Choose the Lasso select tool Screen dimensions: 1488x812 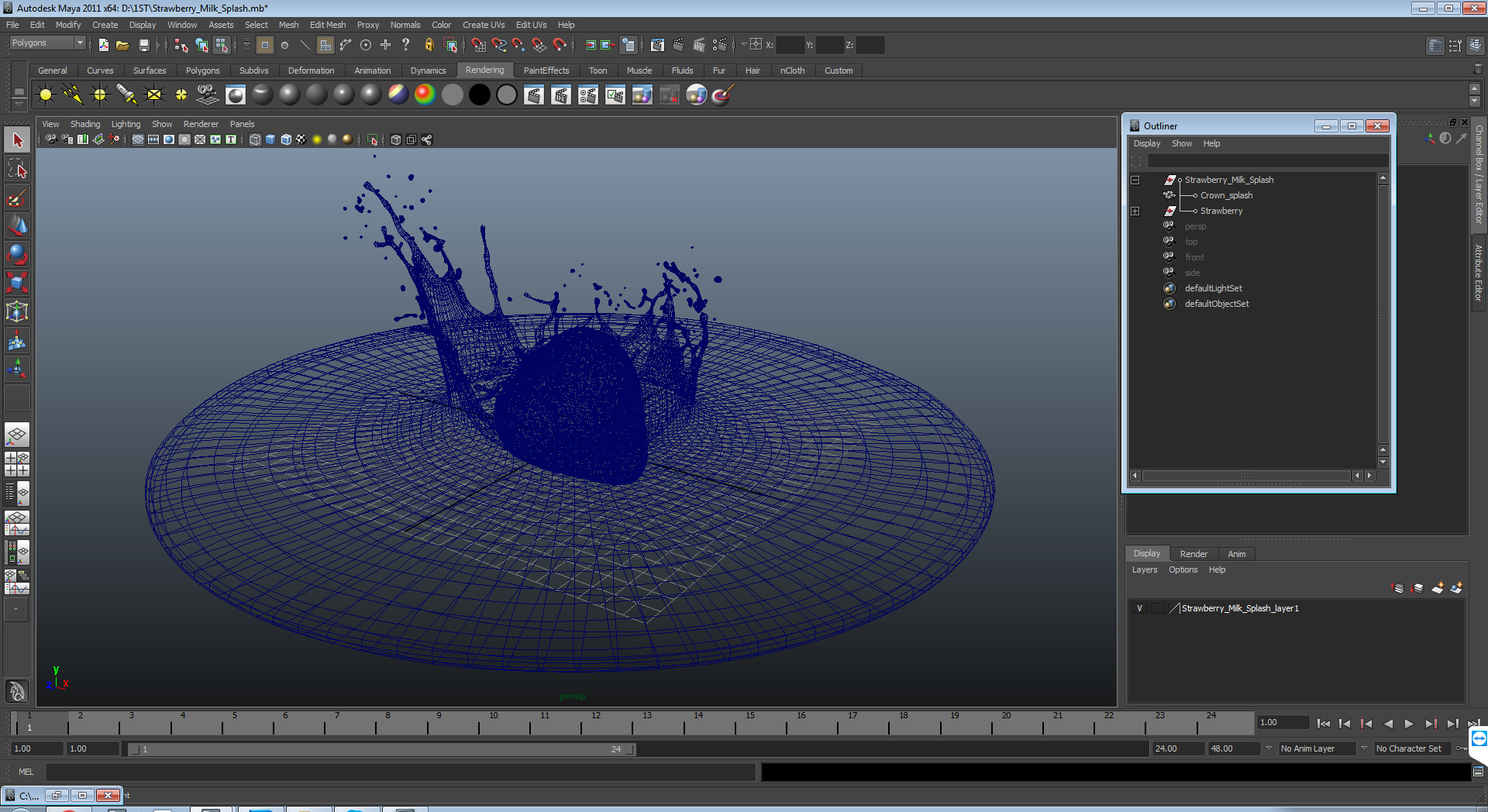(17, 169)
